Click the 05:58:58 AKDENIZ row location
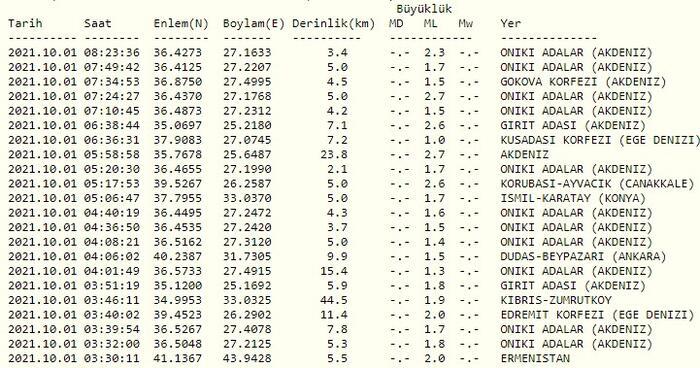The width and height of the screenshot is (700, 368). coord(525,155)
